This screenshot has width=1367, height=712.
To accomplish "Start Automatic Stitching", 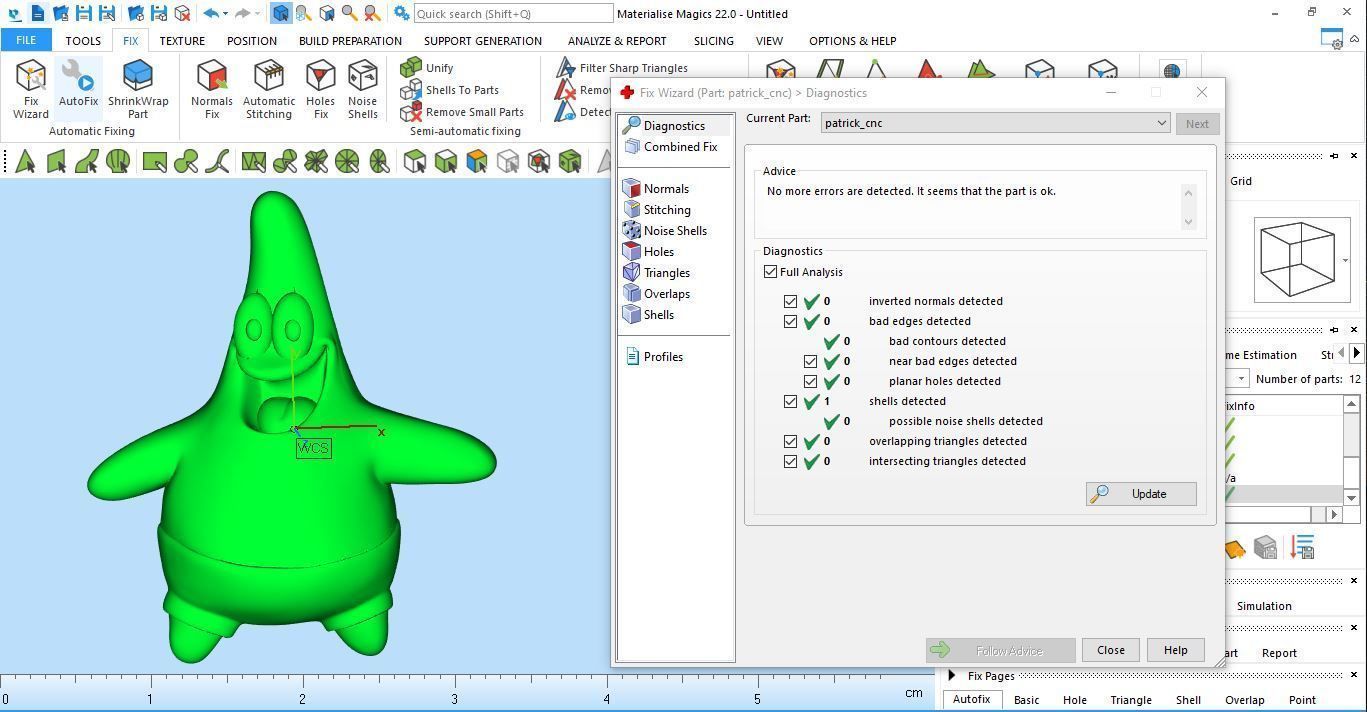I will click(269, 89).
